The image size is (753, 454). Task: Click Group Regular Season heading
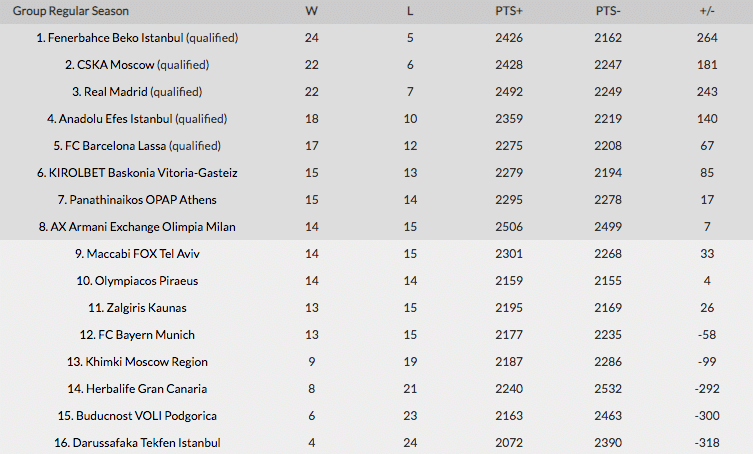[71, 11]
